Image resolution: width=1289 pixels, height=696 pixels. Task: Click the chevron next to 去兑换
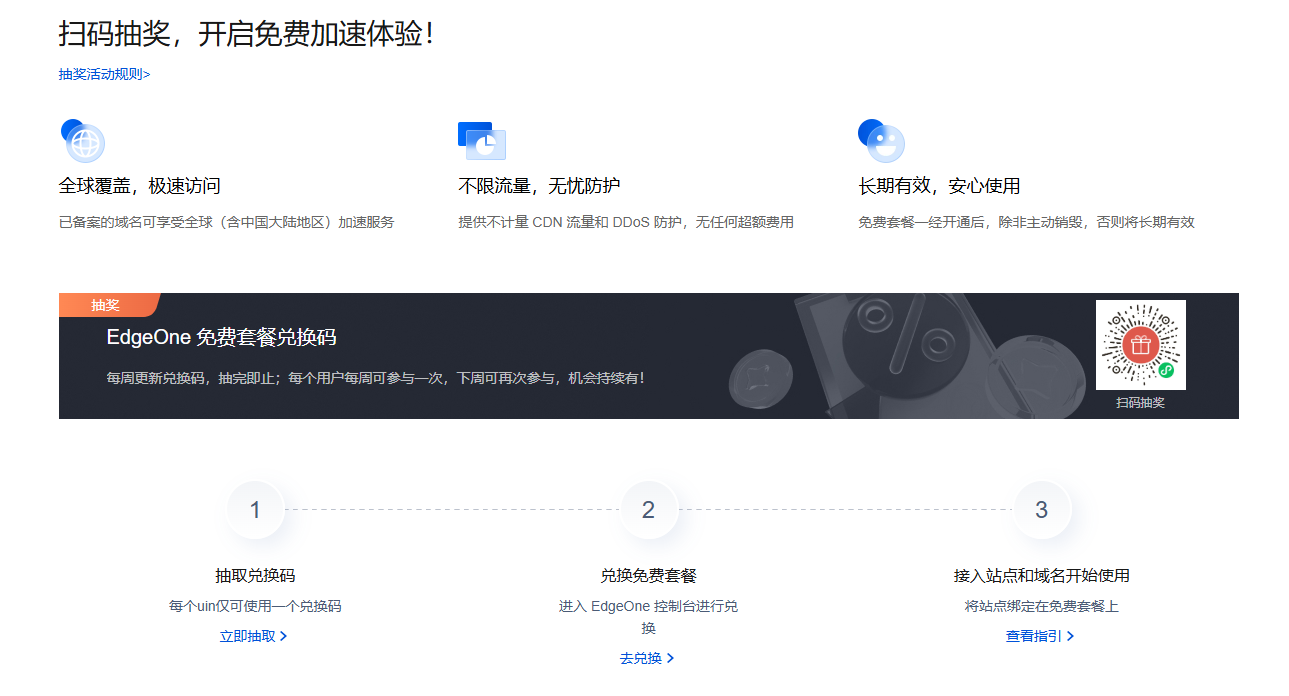(671, 658)
